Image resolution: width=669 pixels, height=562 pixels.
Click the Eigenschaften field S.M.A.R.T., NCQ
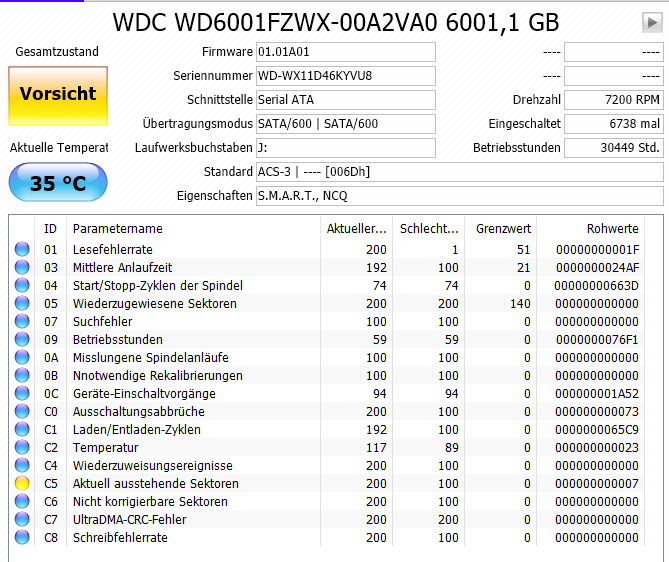(x=460, y=195)
